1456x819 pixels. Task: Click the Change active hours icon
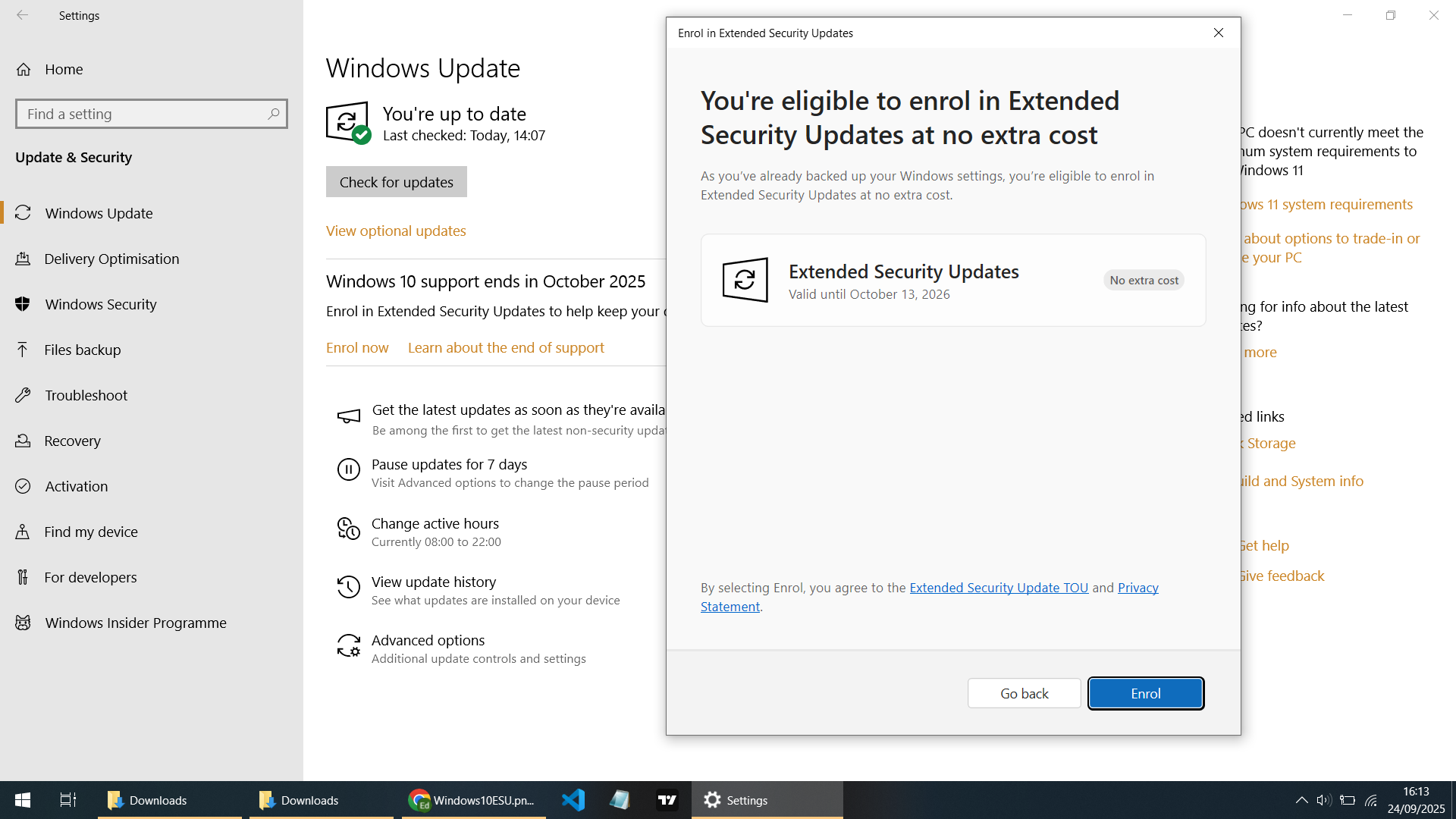click(348, 528)
